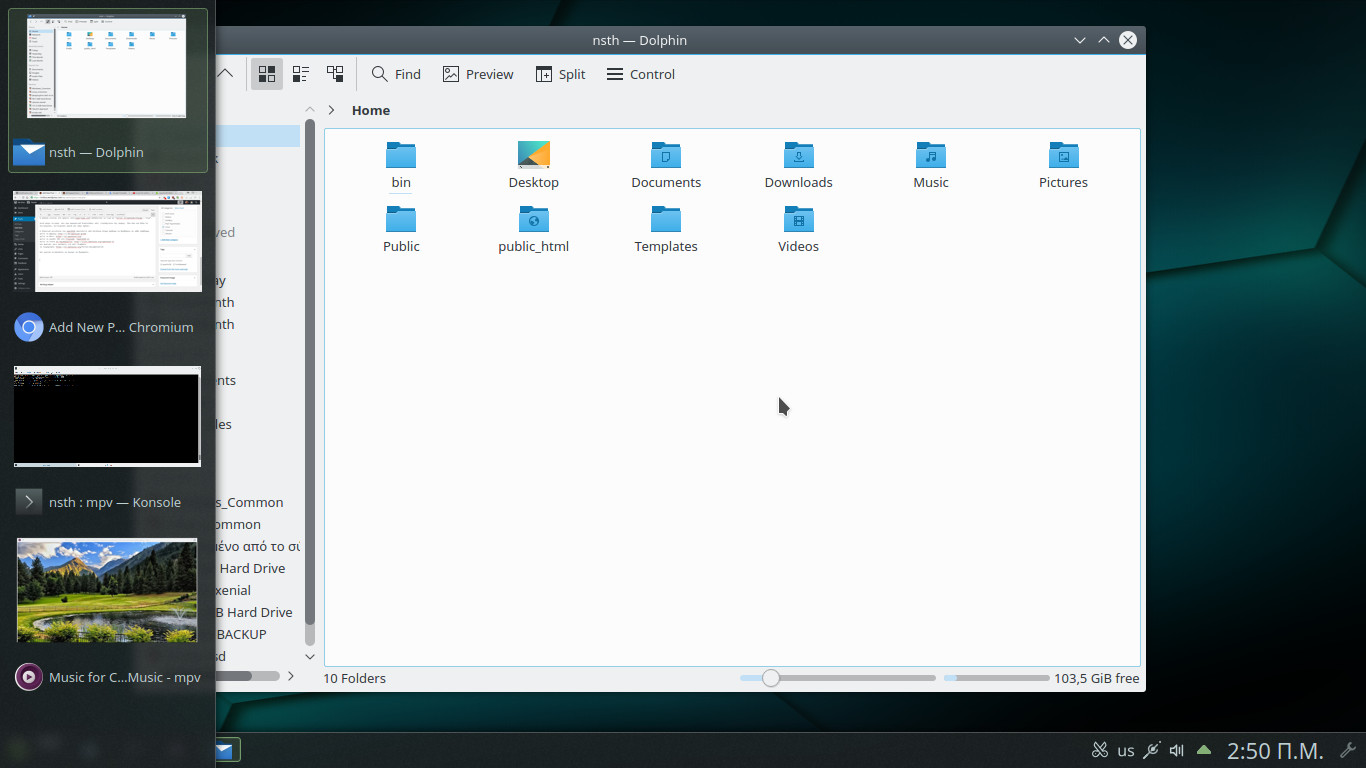Click the Find button
Viewport: 1366px width, 768px height.
click(396, 74)
